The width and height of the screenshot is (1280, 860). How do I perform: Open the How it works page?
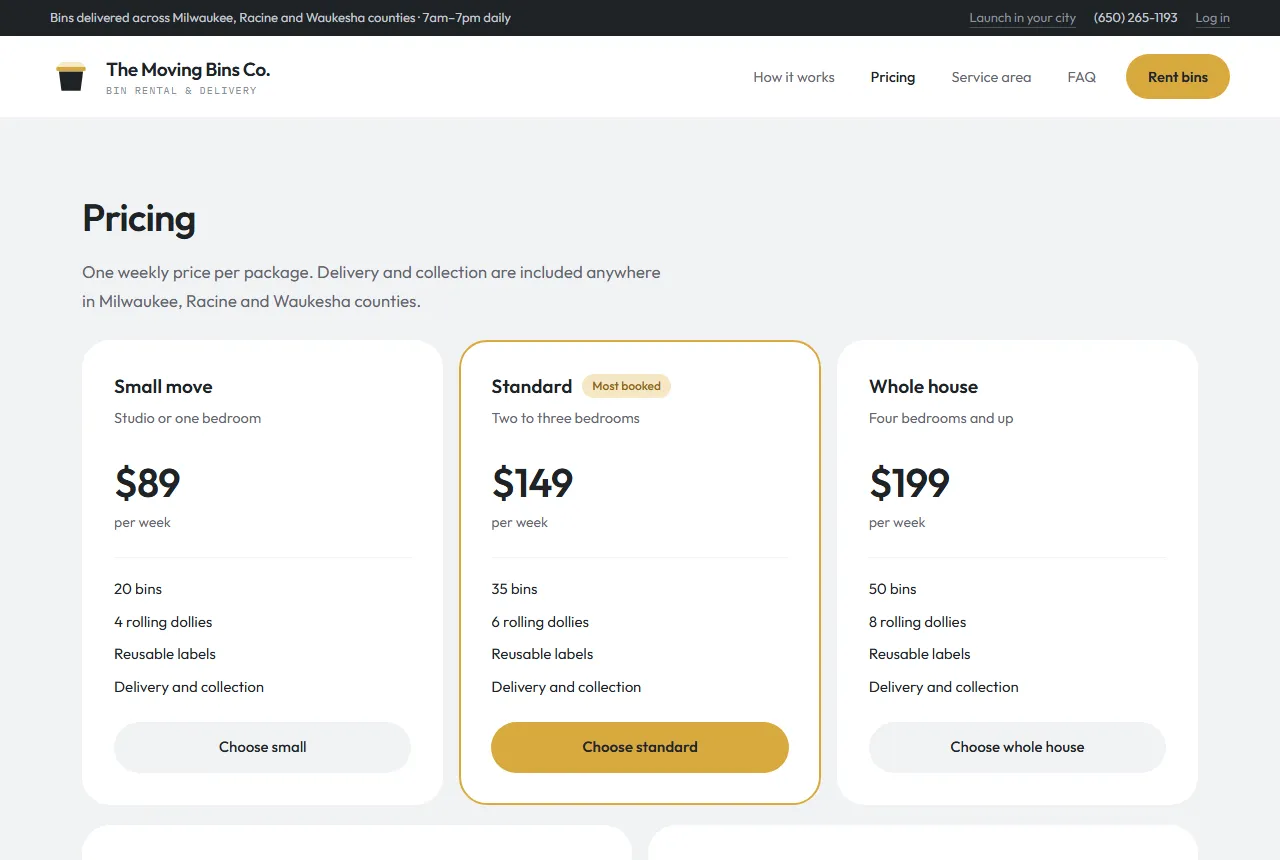[794, 77]
